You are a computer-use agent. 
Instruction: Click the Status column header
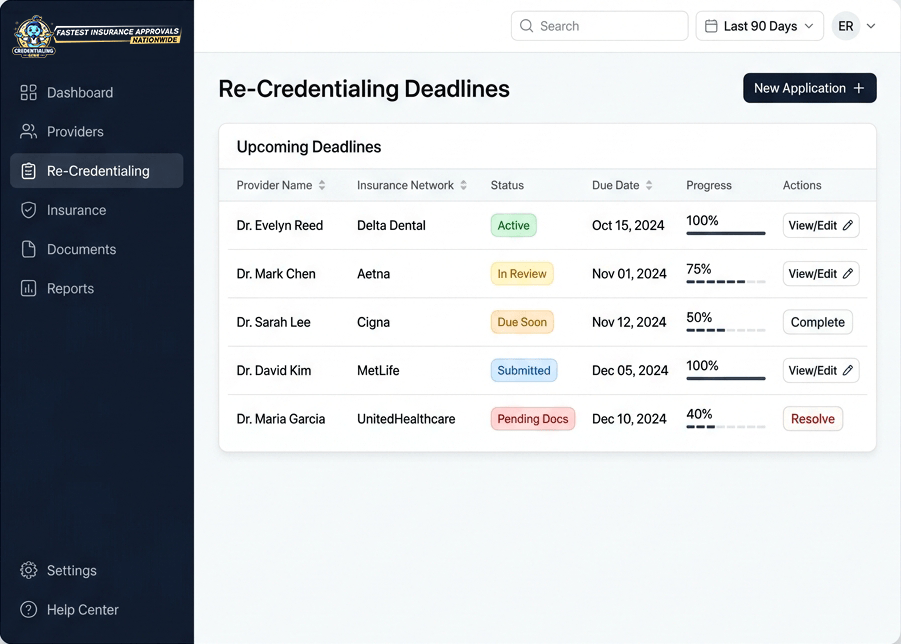click(507, 185)
